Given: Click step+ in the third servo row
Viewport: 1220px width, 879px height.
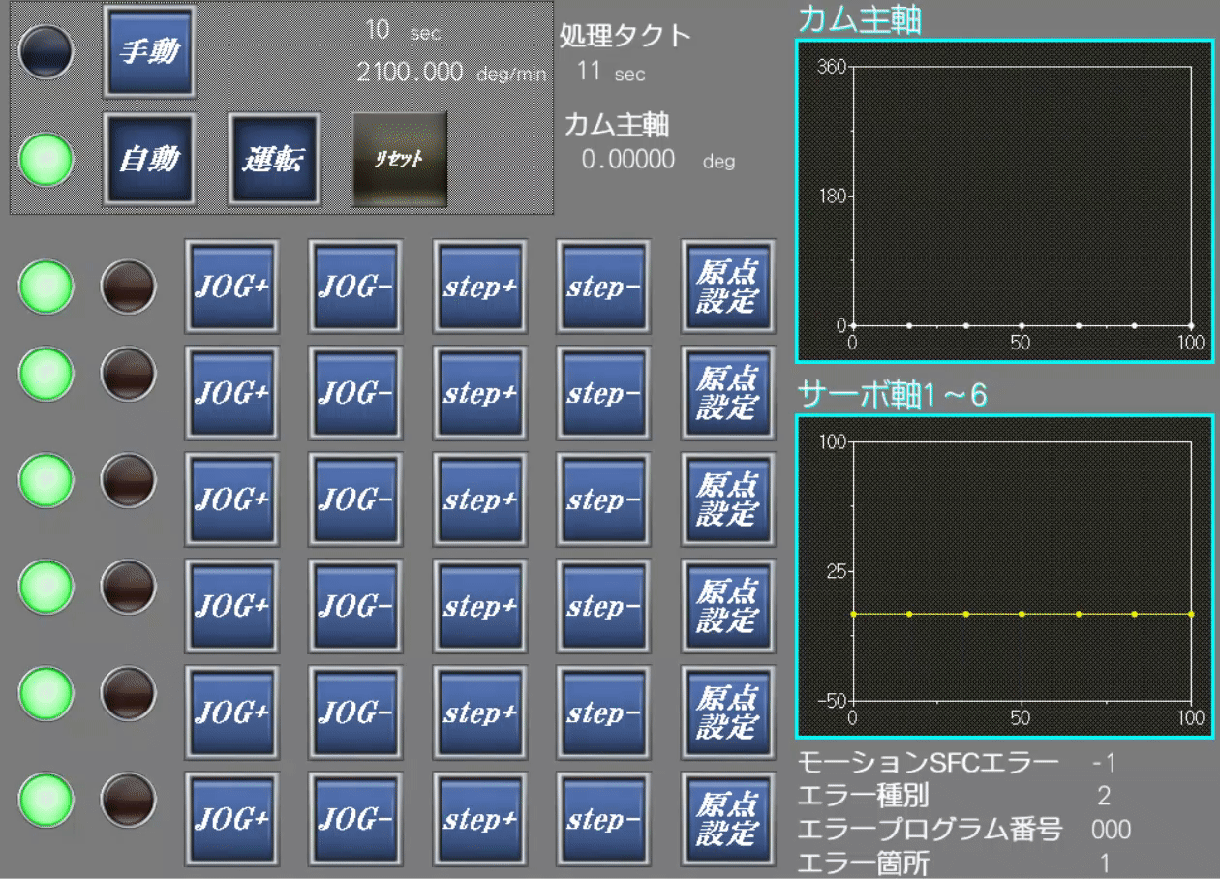Looking at the screenshot, I should (x=480, y=499).
